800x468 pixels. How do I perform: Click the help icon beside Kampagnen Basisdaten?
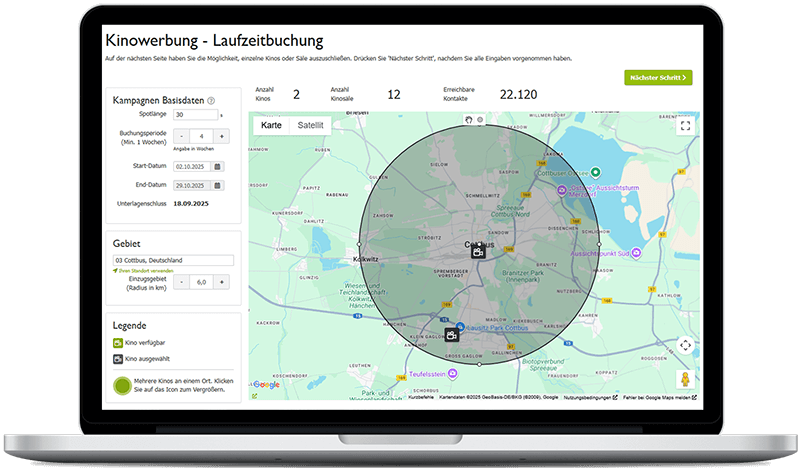[211, 101]
